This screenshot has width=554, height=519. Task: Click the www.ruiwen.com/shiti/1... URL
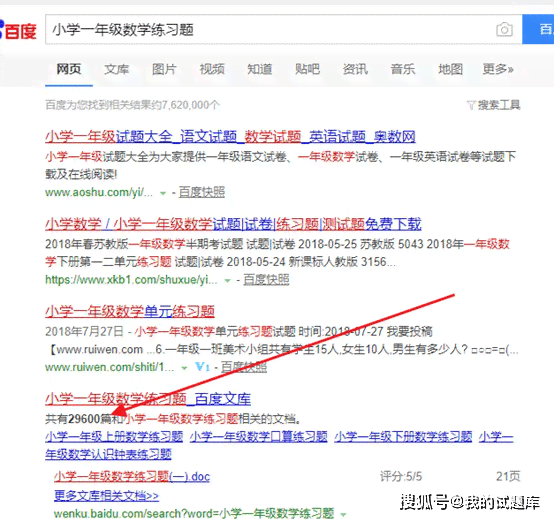click(x=110, y=367)
